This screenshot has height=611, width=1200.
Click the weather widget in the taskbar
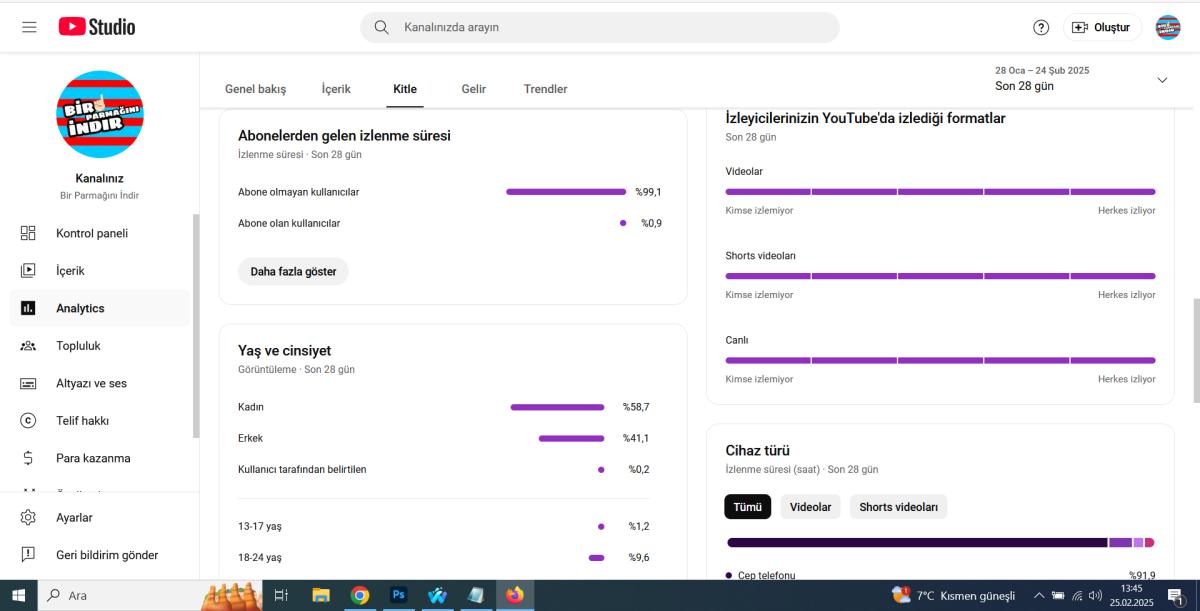953,595
